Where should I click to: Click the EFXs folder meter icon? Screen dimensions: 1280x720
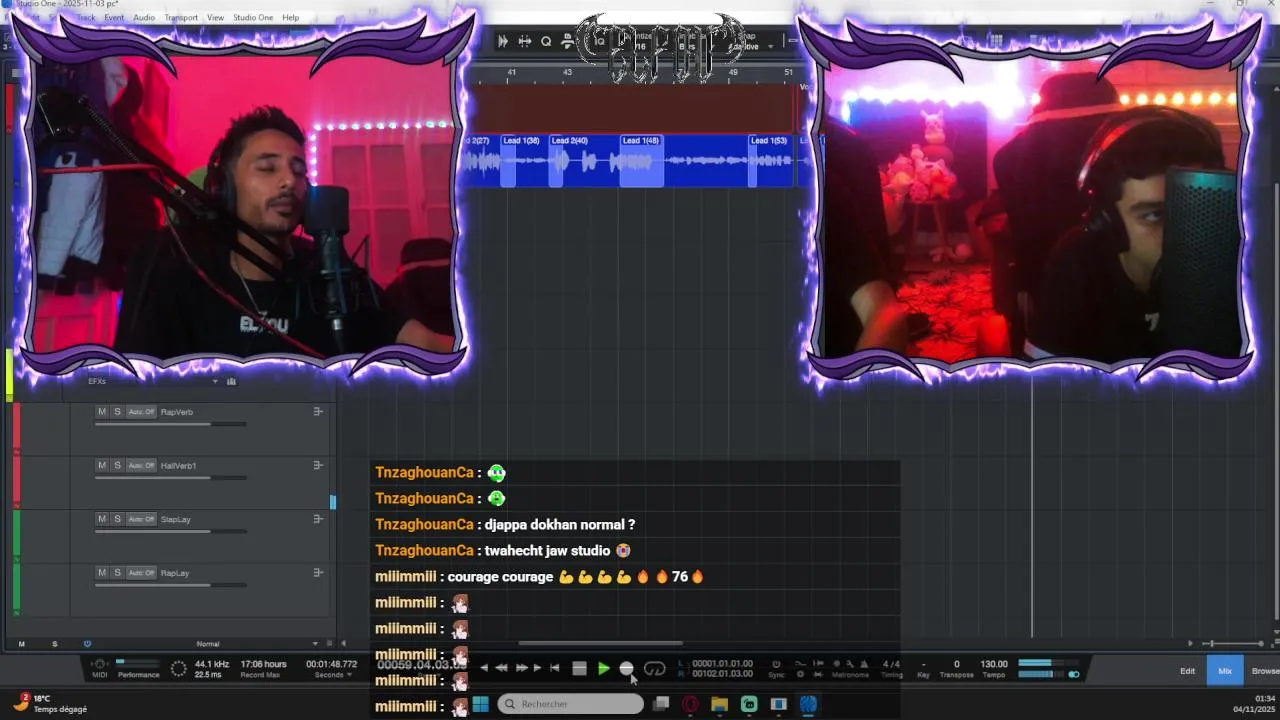[231, 381]
